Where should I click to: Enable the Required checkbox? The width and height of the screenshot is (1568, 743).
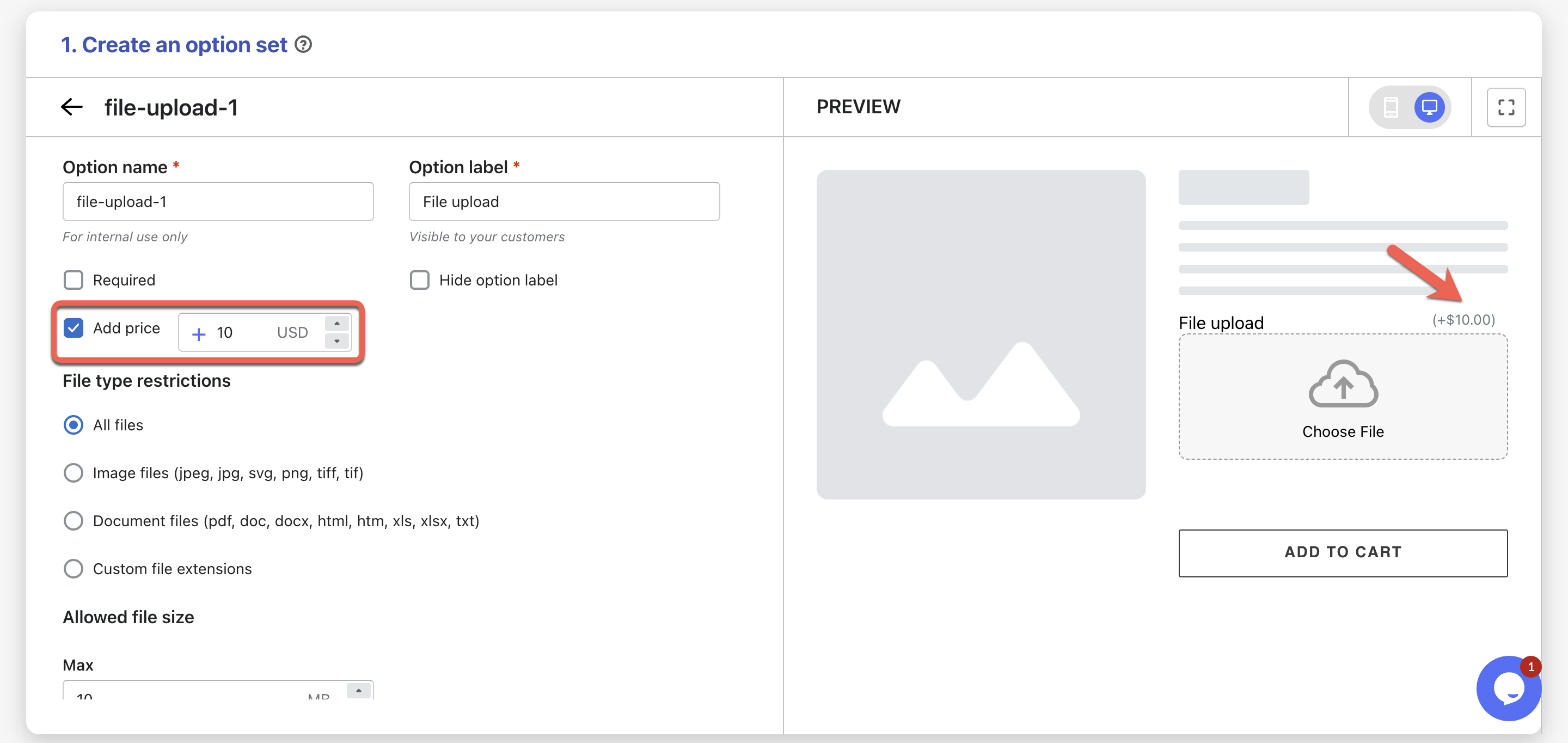pyautogui.click(x=73, y=280)
